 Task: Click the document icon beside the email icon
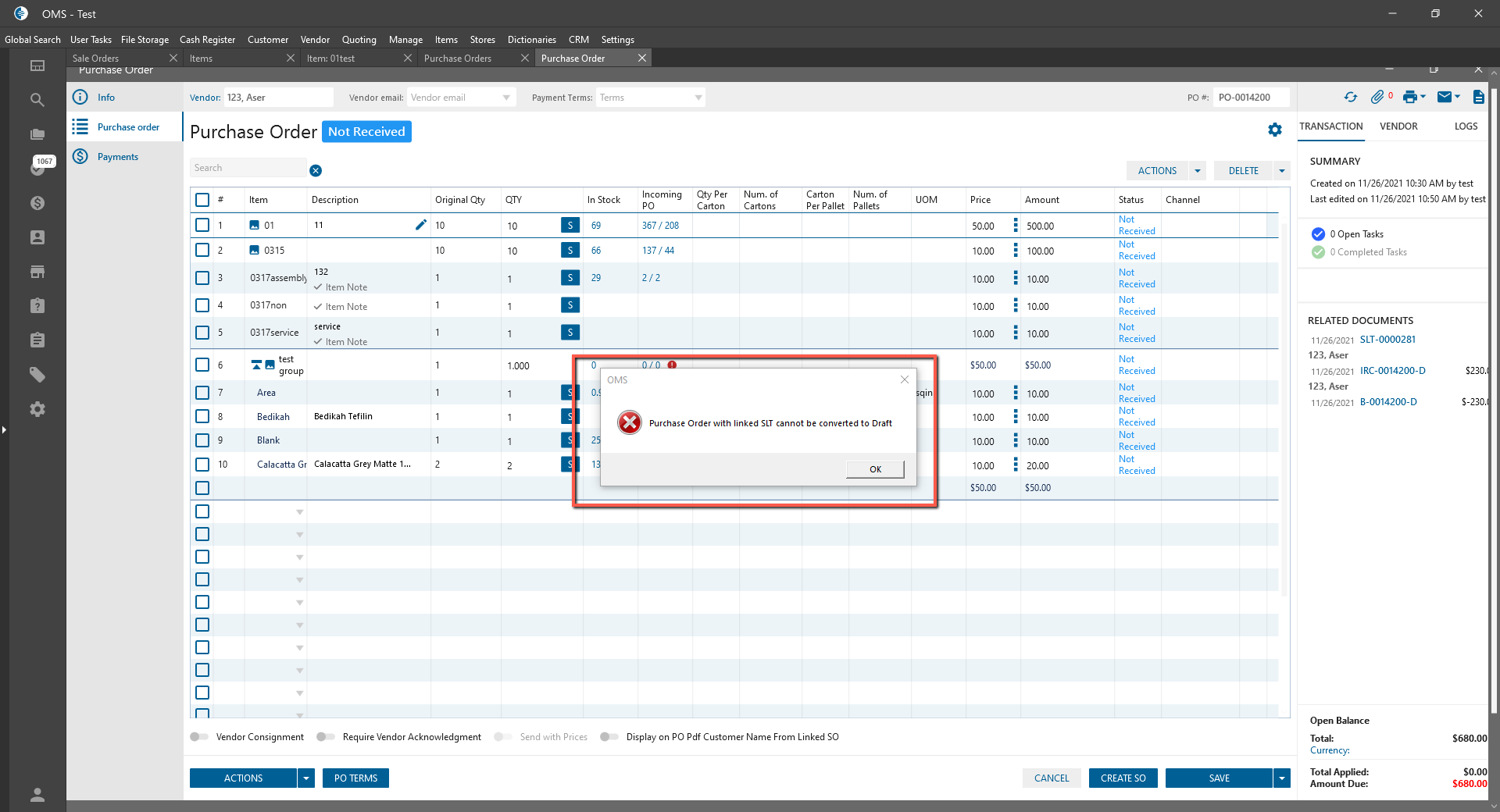click(x=1478, y=97)
